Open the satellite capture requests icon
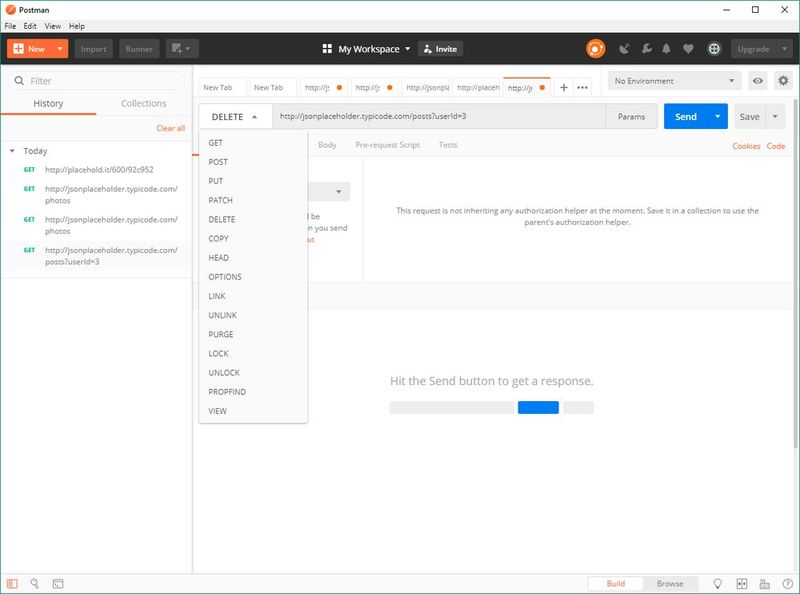This screenshot has height=594, width=800. (x=624, y=49)
